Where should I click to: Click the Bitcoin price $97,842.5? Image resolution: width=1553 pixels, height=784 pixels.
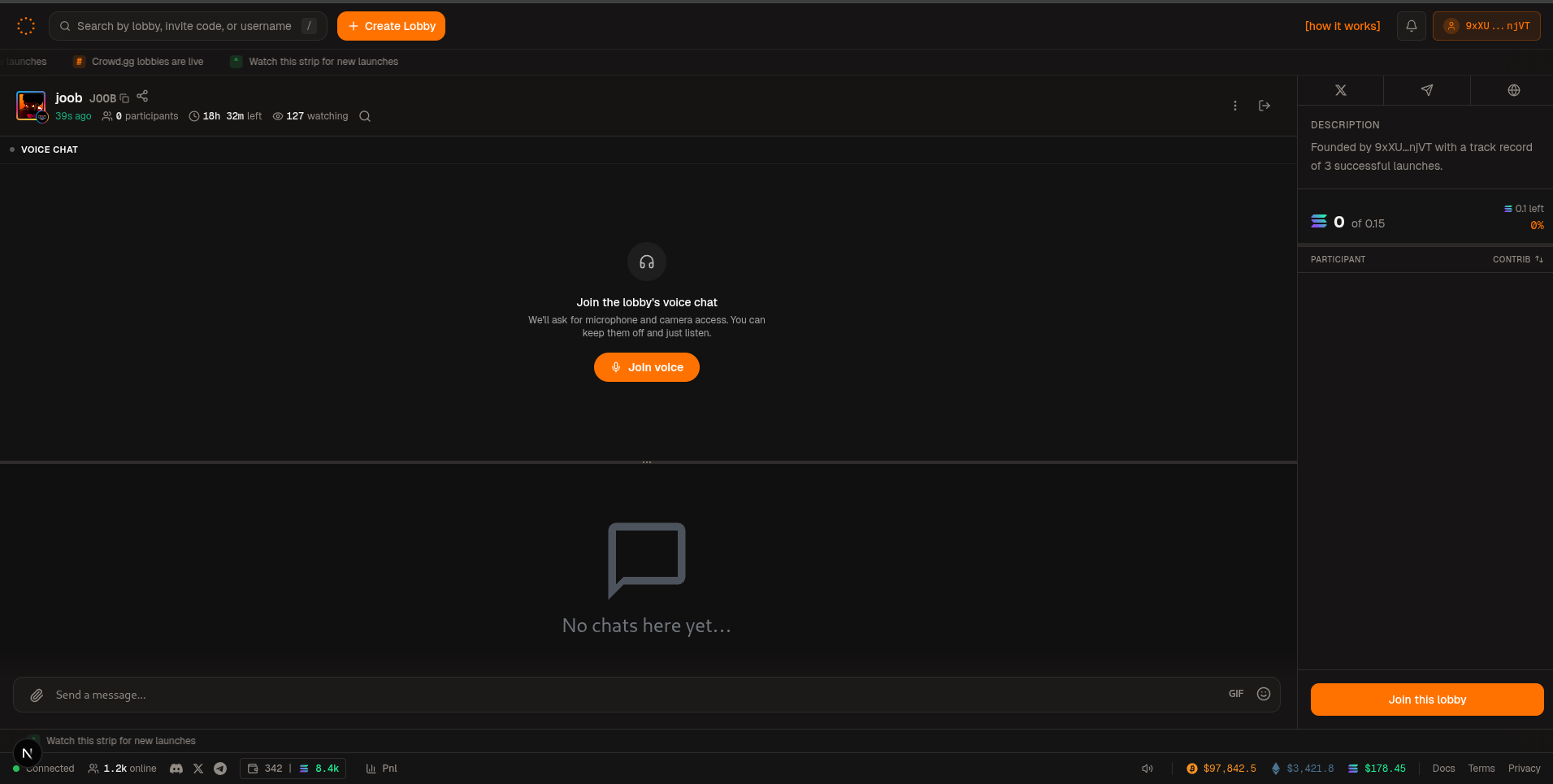click(x=1221, y=769)
